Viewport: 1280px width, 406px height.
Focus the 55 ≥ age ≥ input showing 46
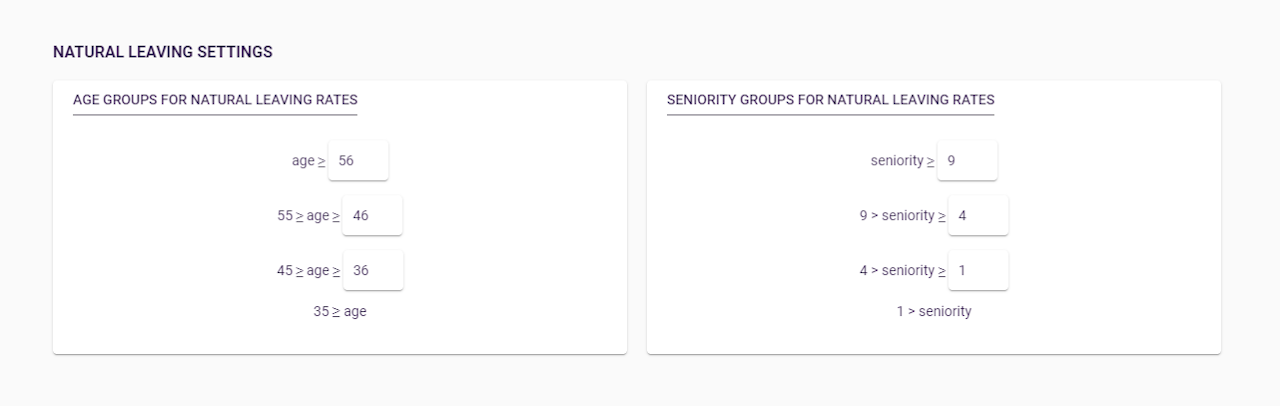point(372,216)
